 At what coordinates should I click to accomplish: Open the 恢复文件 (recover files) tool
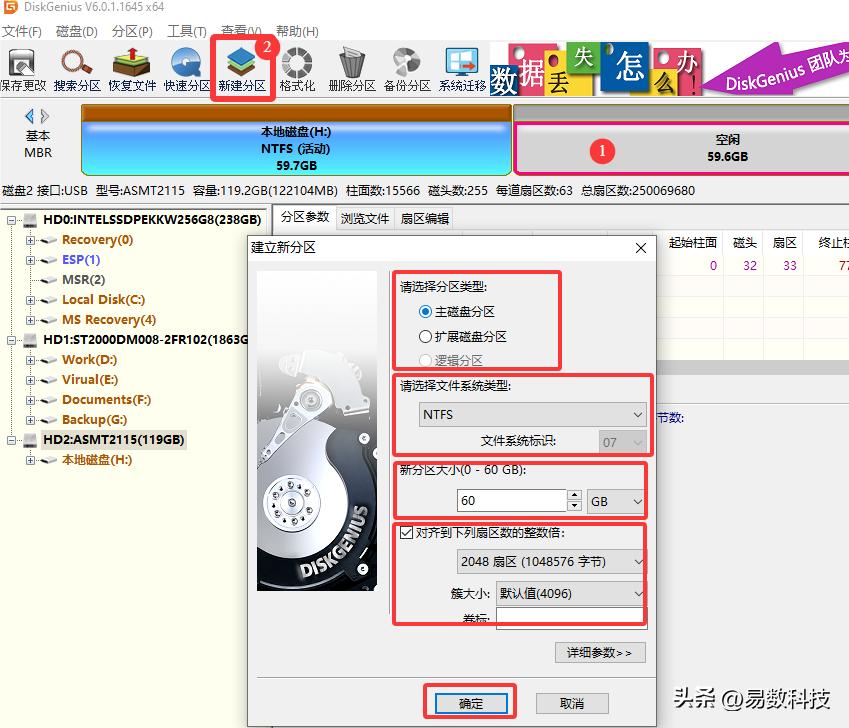pos(128,62)
